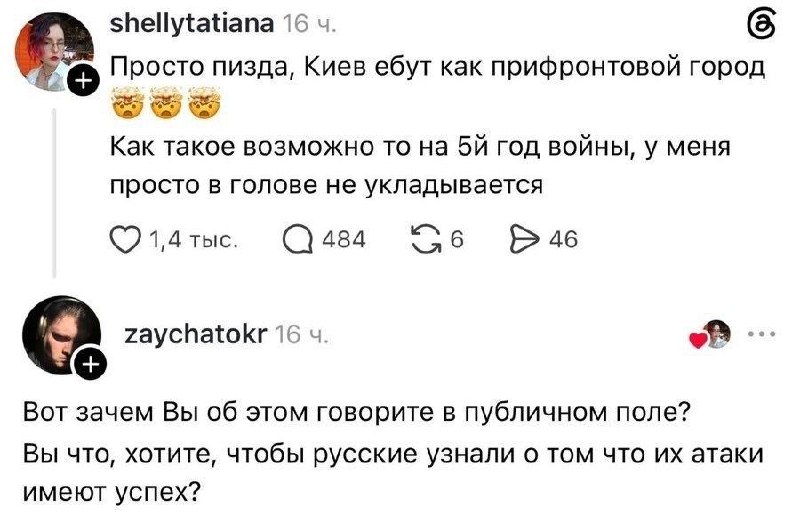Click the 16 ч. timestamp on zaychatokr's reply
This screenshot has width=800, height=531.
302,335
